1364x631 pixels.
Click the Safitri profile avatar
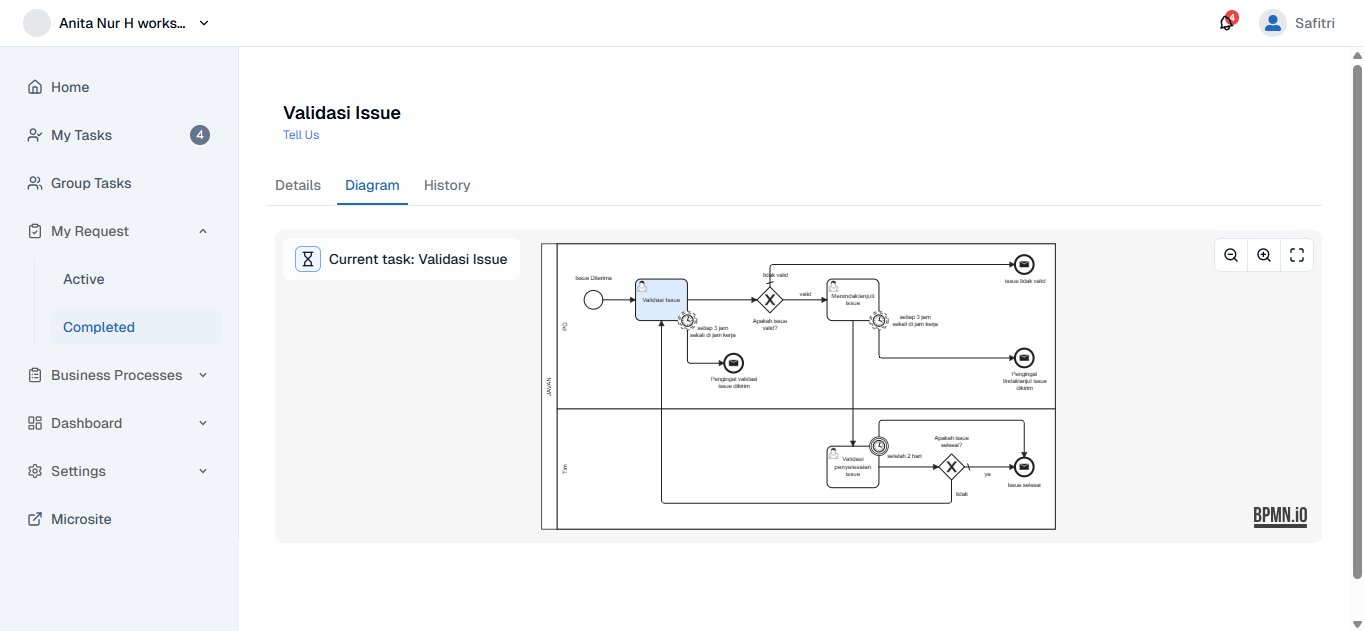(1272, 22)
